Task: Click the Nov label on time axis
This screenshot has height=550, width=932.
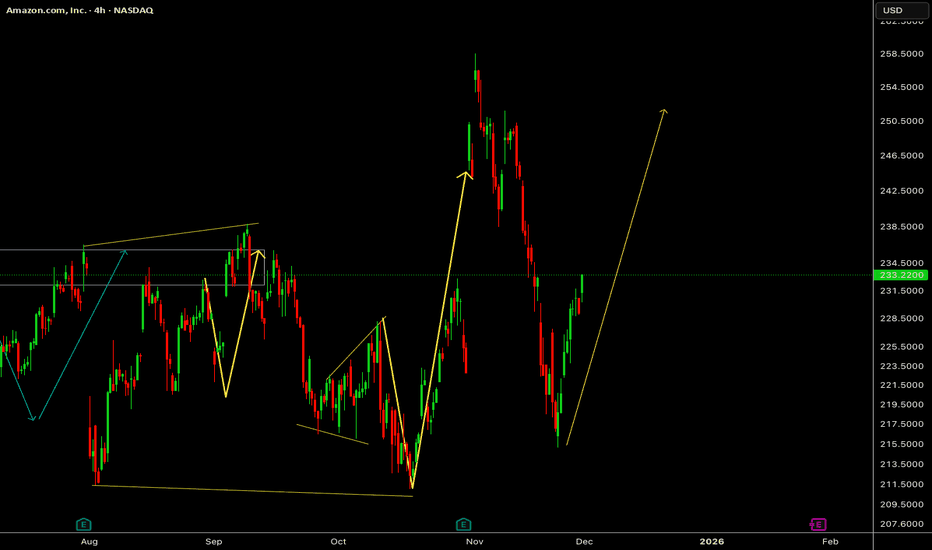Action: pos(475,541)
